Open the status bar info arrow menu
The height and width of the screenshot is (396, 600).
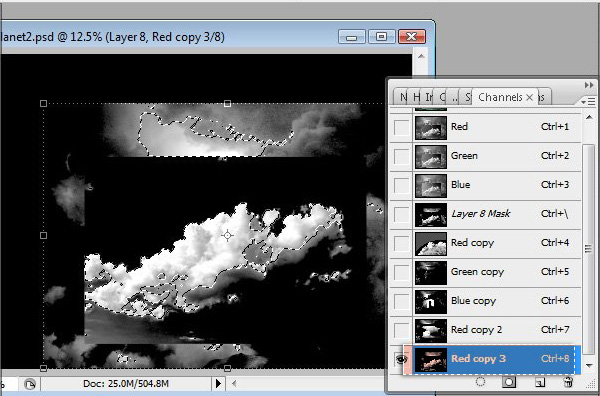[x=218, y=383]
